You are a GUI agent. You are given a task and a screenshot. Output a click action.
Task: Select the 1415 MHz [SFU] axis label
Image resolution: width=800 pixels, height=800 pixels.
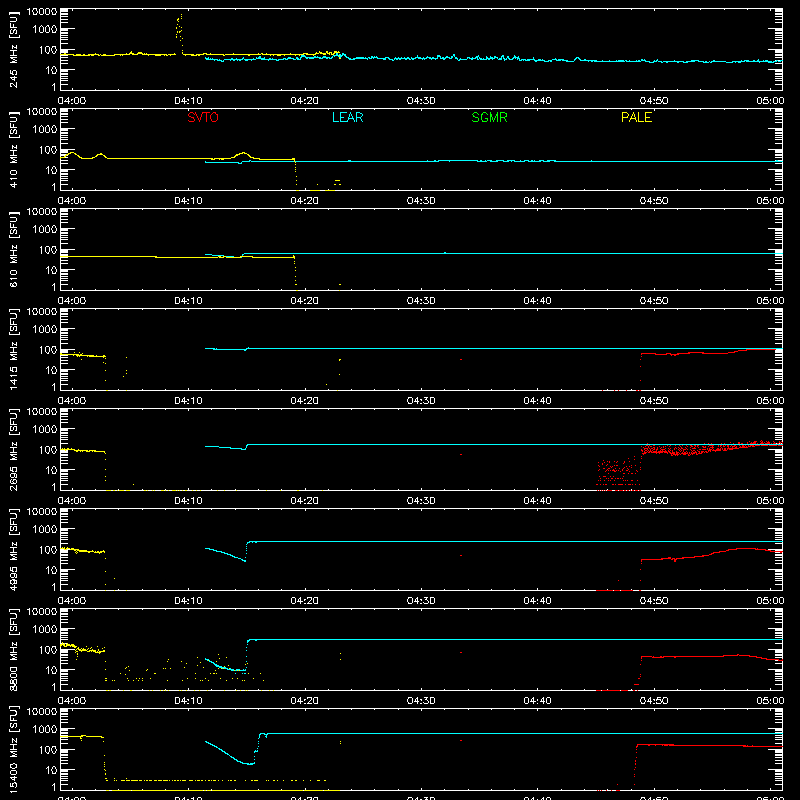tap(14, 349)
